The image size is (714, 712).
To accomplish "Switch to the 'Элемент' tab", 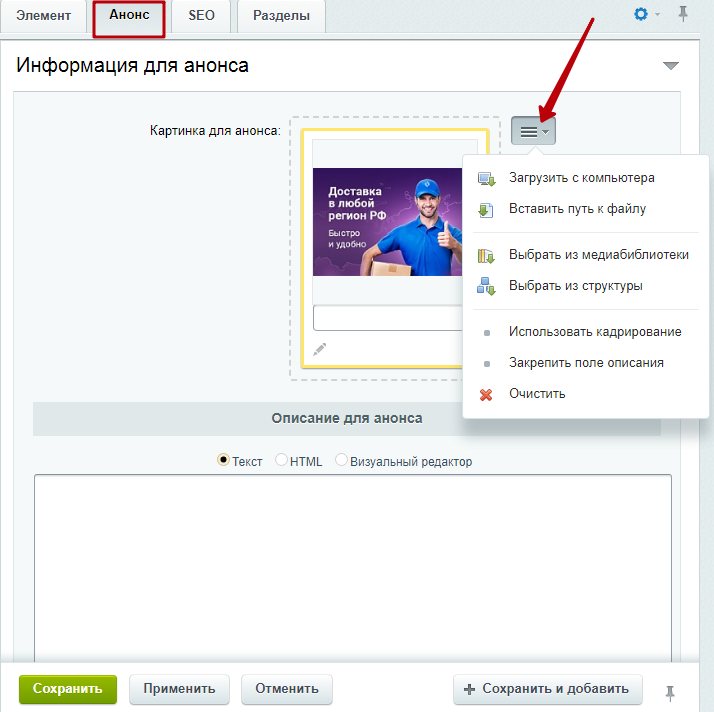I will click(44, 16).
